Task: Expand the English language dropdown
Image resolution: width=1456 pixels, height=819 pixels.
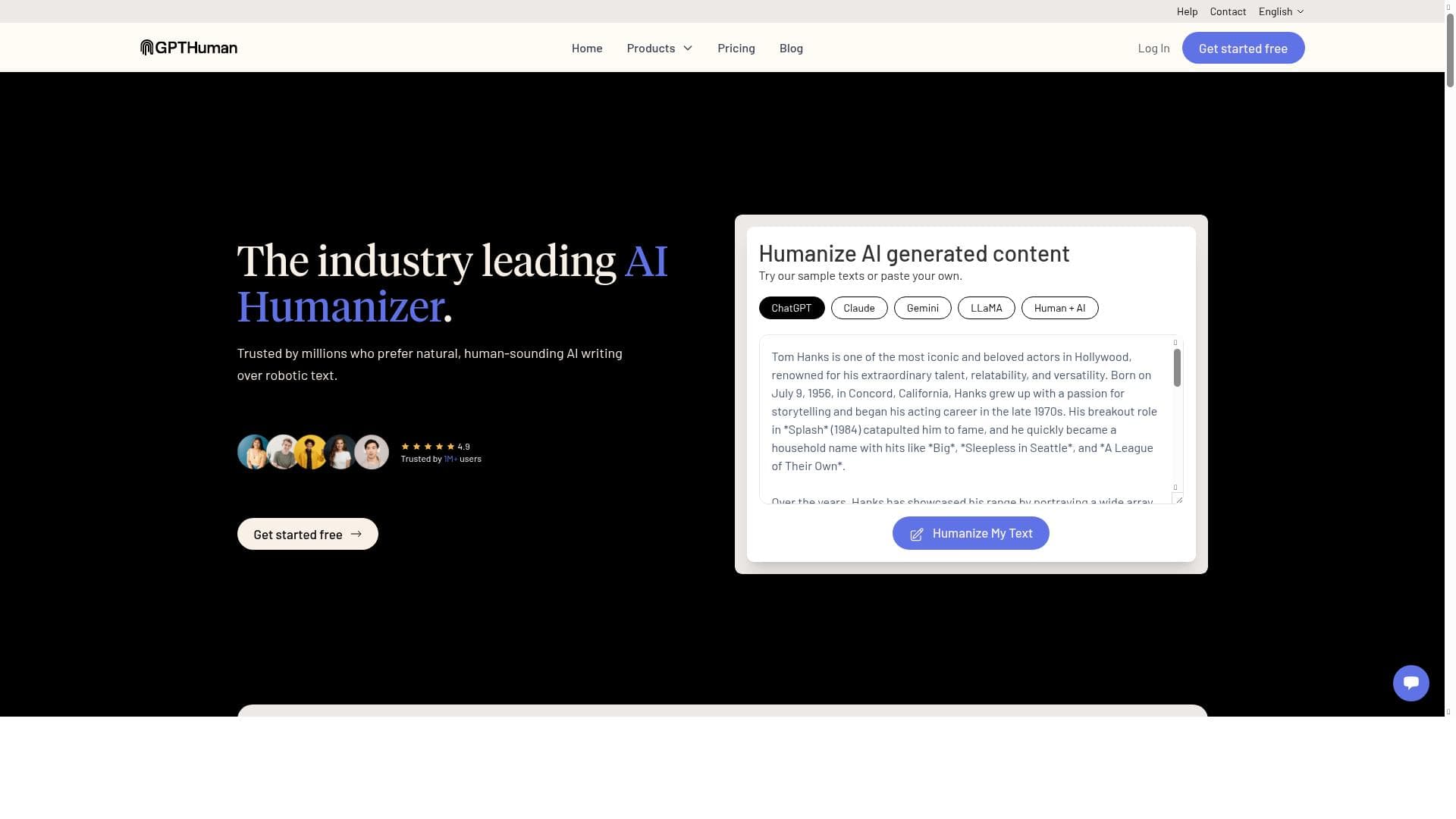Action: click(x=1280, y=11)
